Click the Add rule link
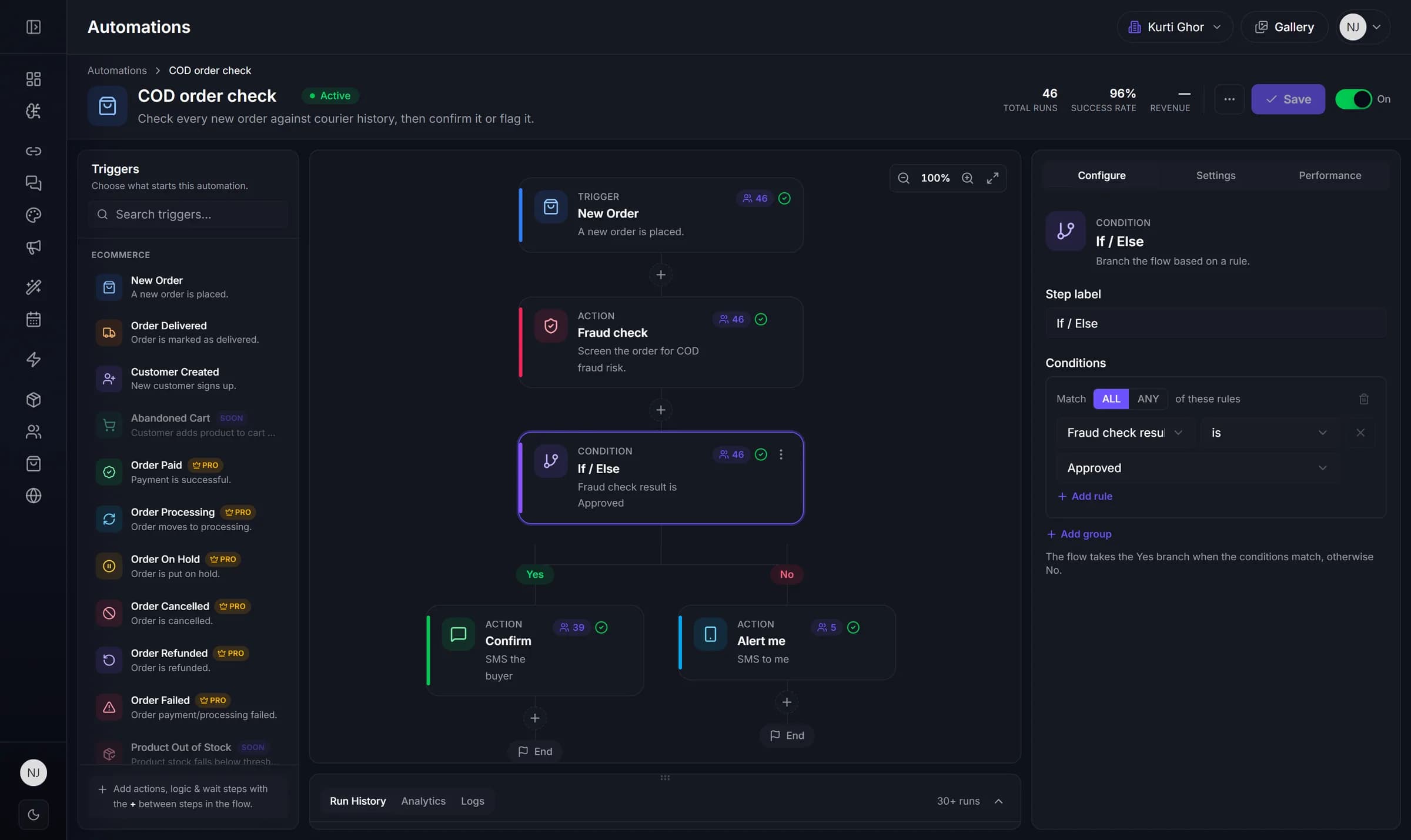Image resolution: width=1411 pixels, height=840 pixels. tap(1085, 497)
